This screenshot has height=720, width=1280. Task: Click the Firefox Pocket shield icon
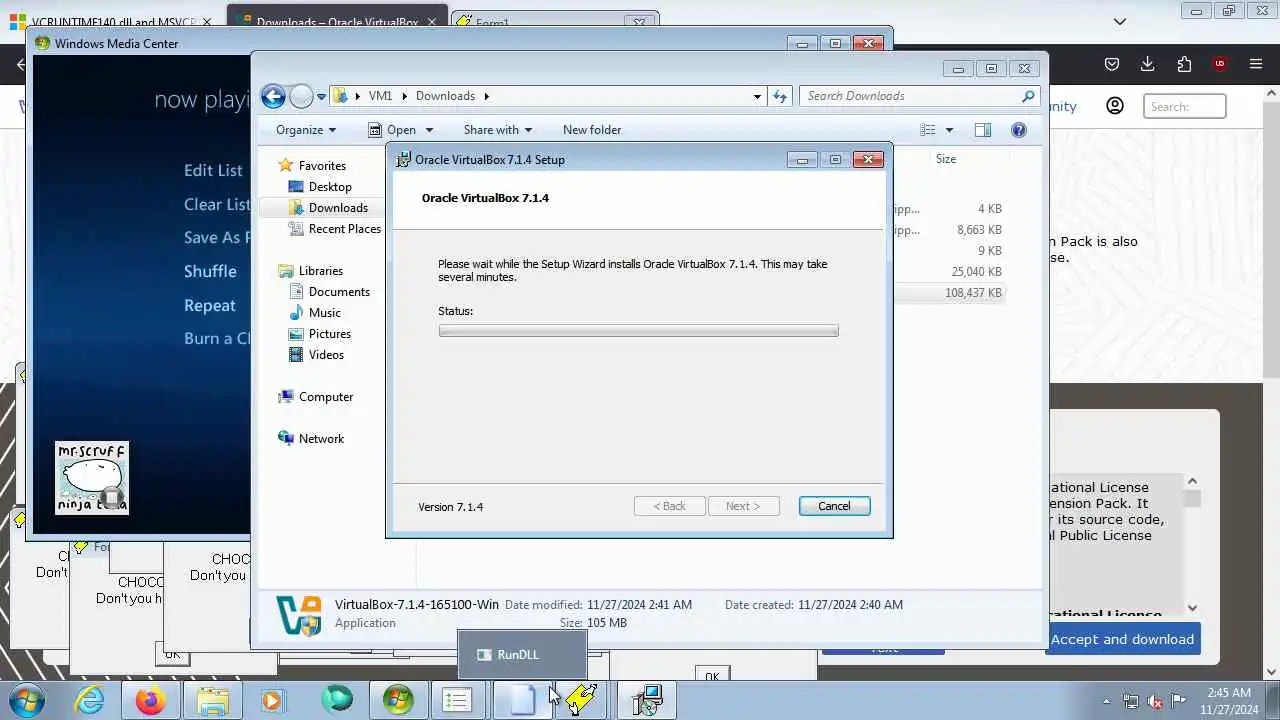(1111, 64)
